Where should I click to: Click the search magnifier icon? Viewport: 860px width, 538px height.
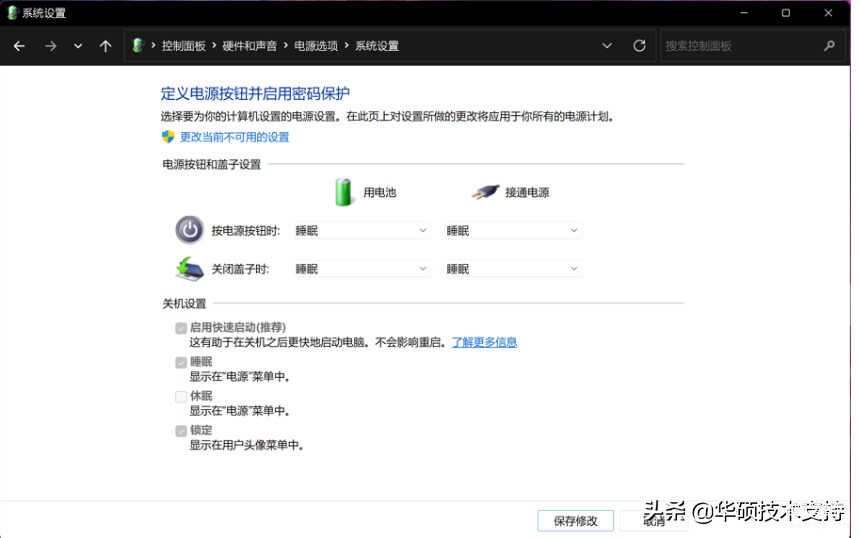click(829, 46)
